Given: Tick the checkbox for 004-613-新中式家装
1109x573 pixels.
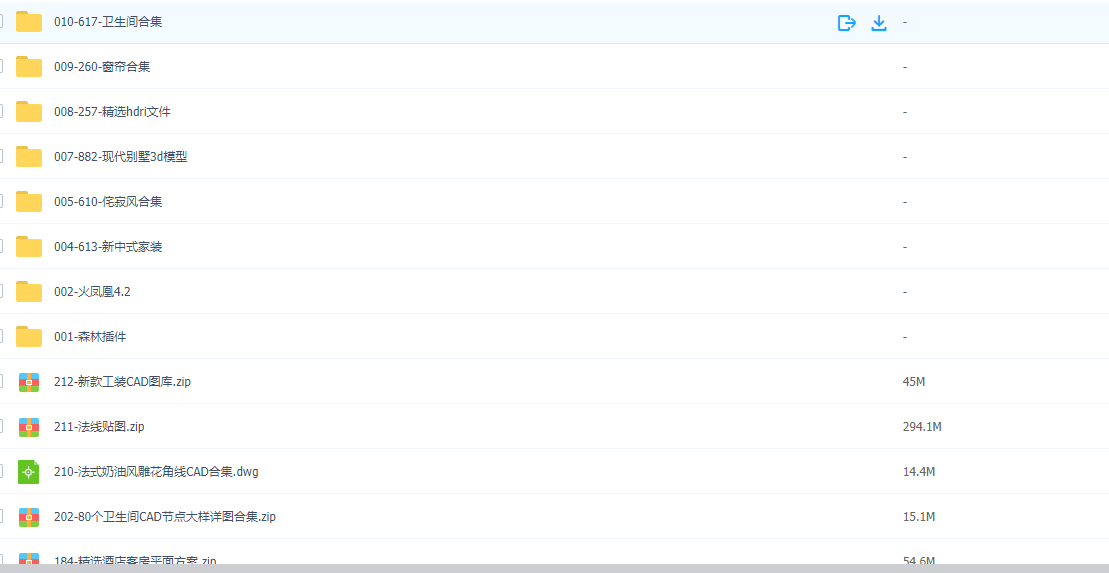Looking at the screenshot, I should (x=1, y=247).
